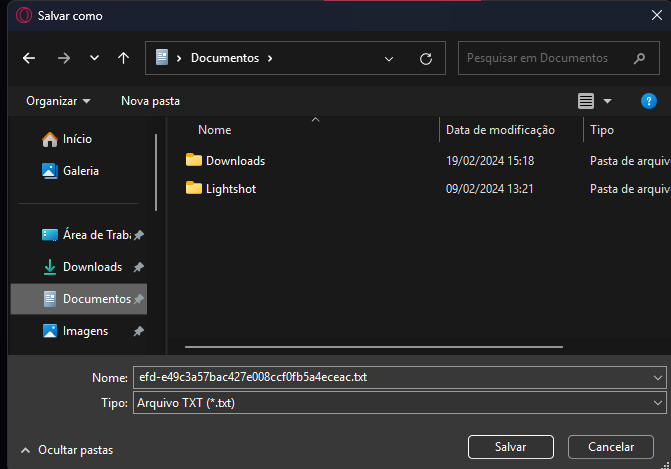Image resolution: width=671 pixels, height=469 pixels.
Task: Click the blue help question mark icon
Action: (648, 101)
